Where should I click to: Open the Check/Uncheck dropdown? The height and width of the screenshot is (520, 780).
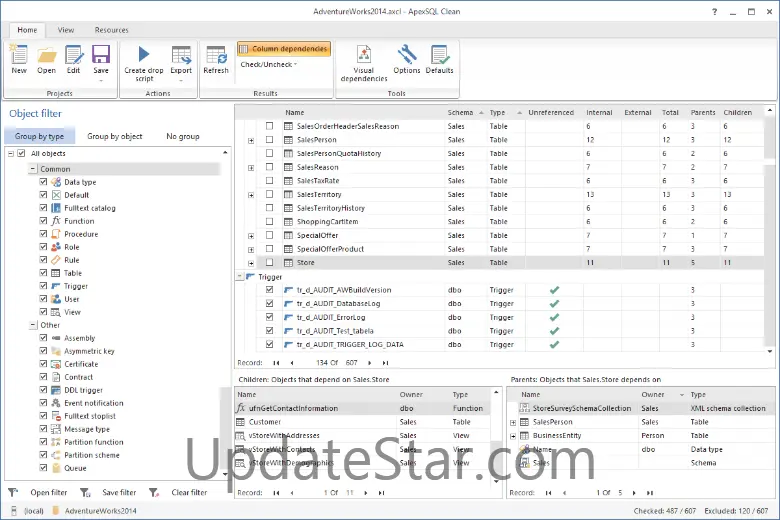[x=269, y=64]
